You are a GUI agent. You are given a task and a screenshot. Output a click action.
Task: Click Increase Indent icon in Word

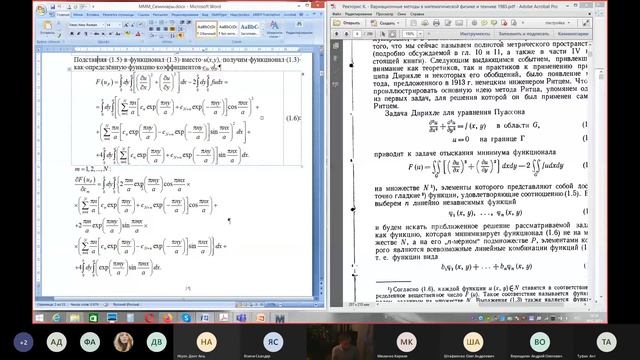189,22
